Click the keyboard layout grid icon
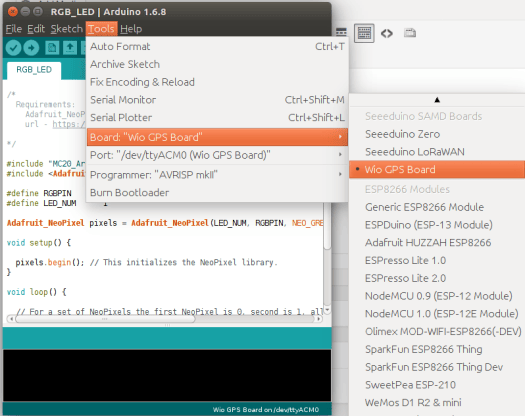Viewport: 525px width, 416px height. [x=364, y=33]
